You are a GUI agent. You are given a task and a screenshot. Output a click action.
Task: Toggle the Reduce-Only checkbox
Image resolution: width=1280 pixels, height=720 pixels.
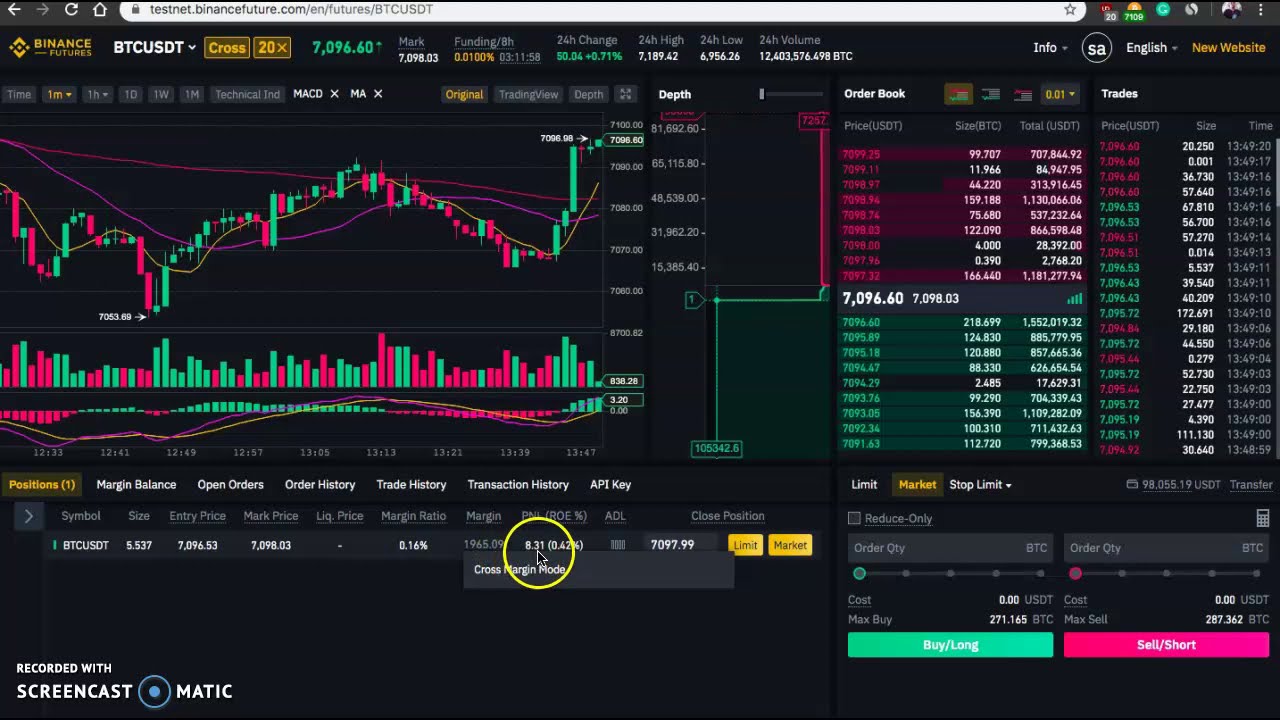pyautogui.click(x=854, y=518)
